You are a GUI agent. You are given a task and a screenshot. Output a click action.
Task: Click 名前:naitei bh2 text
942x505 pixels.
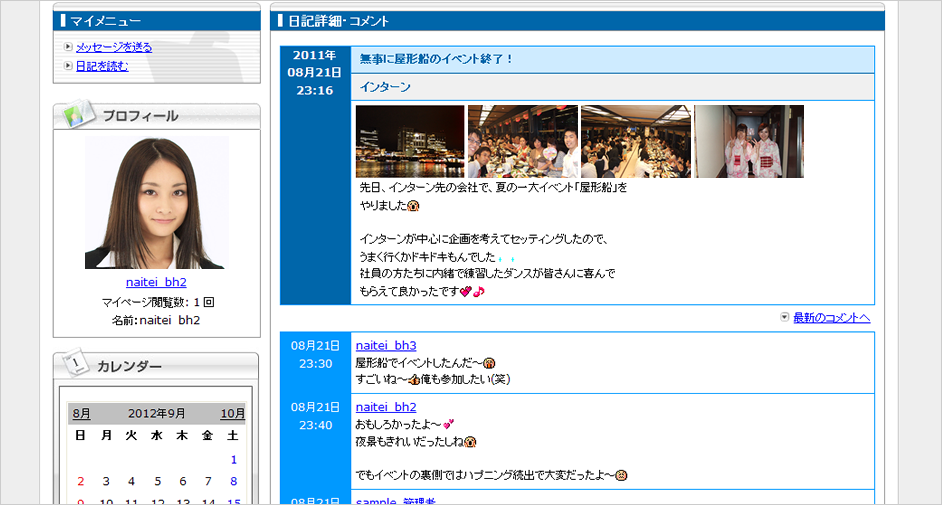pyautogui.click(x=156, y=320)
